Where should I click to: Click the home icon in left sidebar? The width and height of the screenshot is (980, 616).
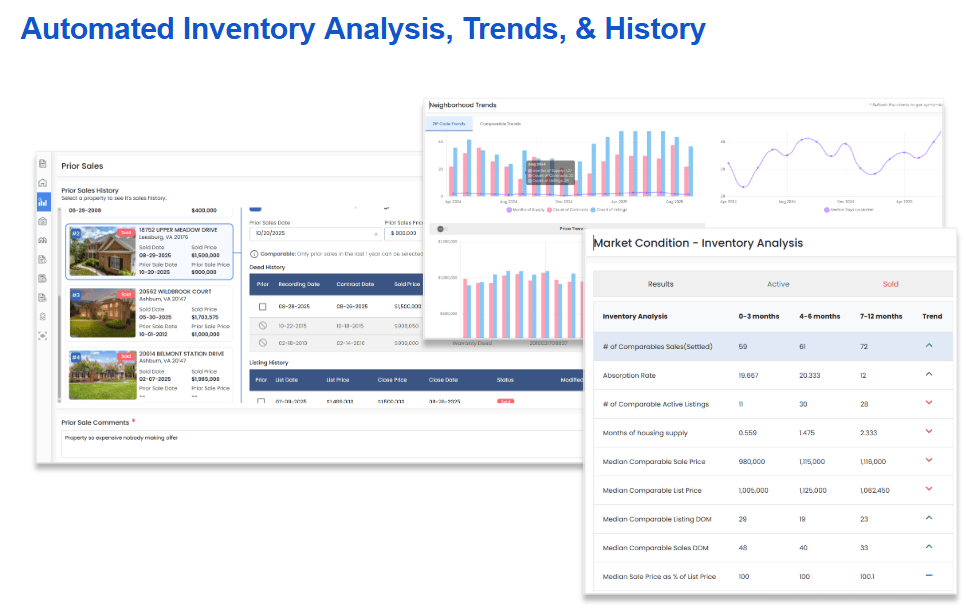click(42, 183)
